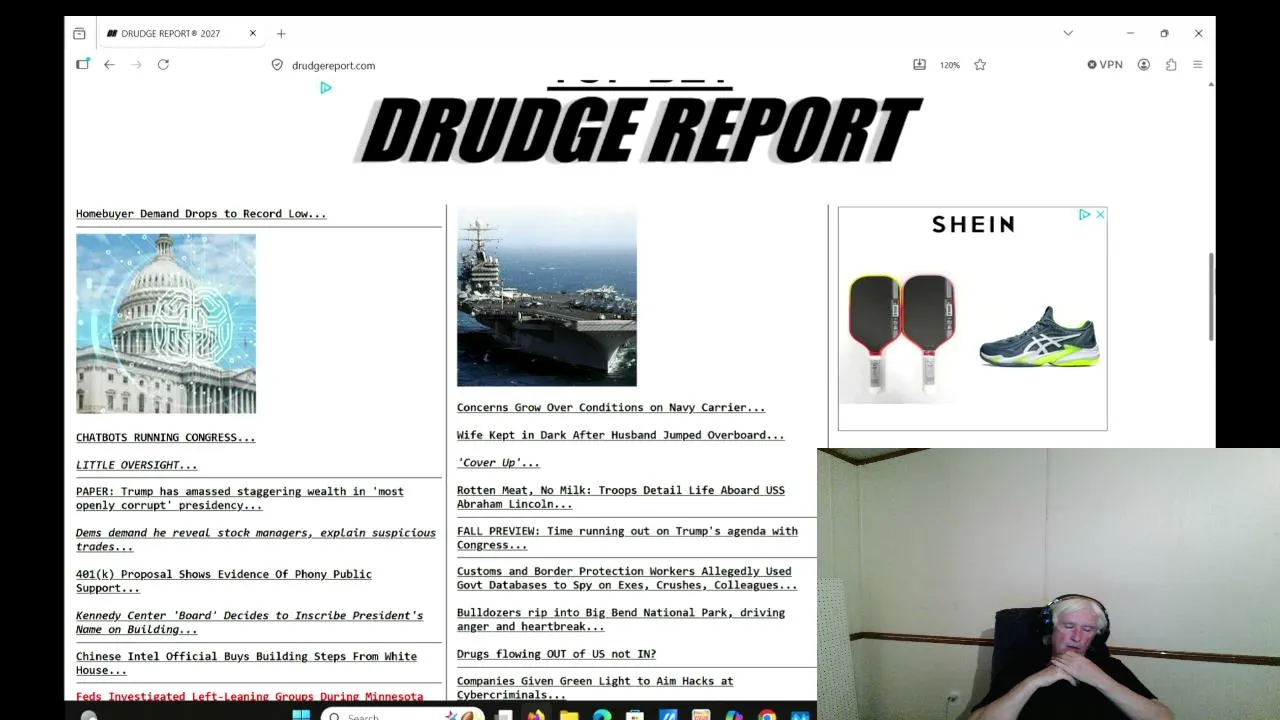The height and width of the screenshot is (720, 1280).
Task: Bookmark this page with the star
Action: (x=980, y=64)
